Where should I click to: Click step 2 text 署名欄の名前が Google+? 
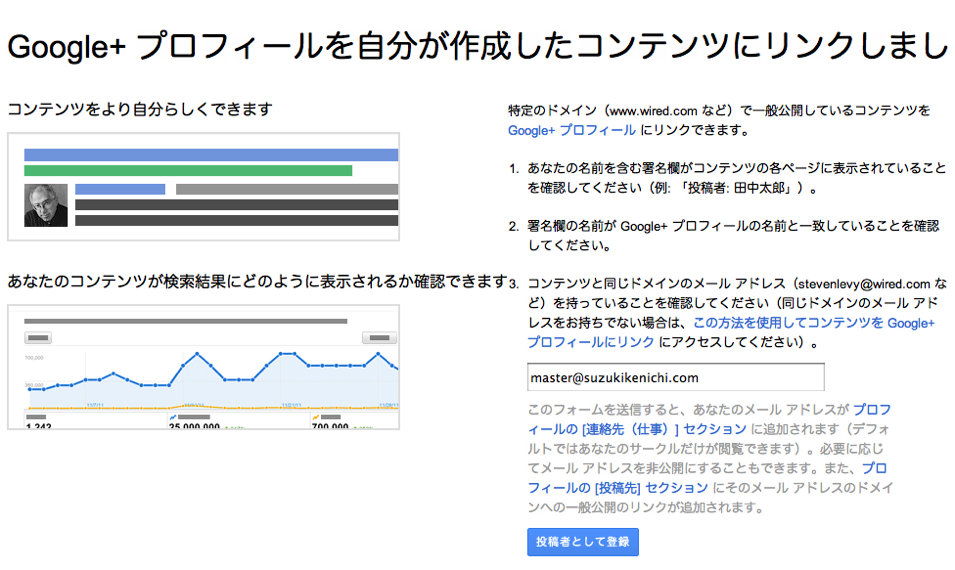point(733,236)
